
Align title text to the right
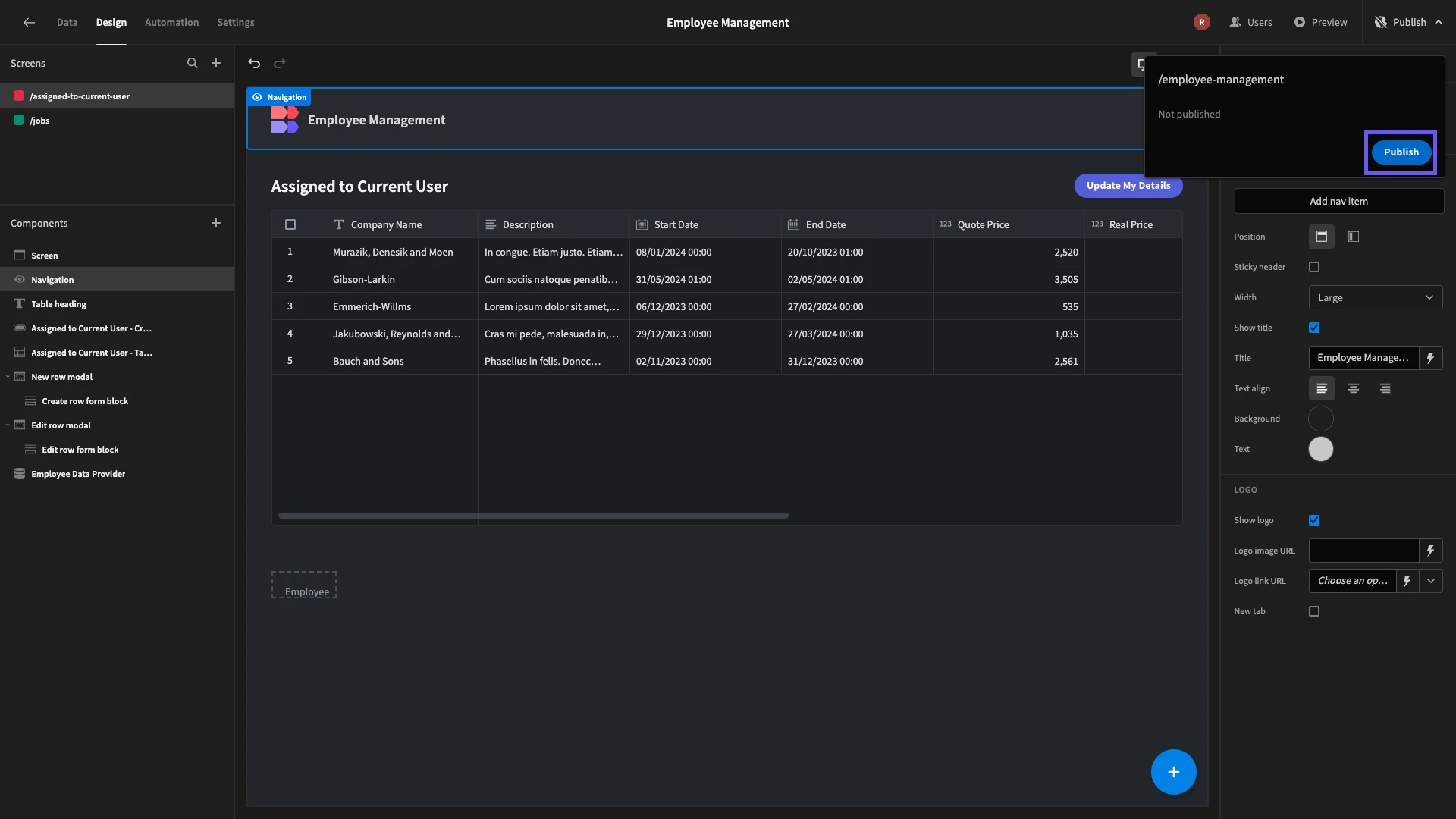1385,388
